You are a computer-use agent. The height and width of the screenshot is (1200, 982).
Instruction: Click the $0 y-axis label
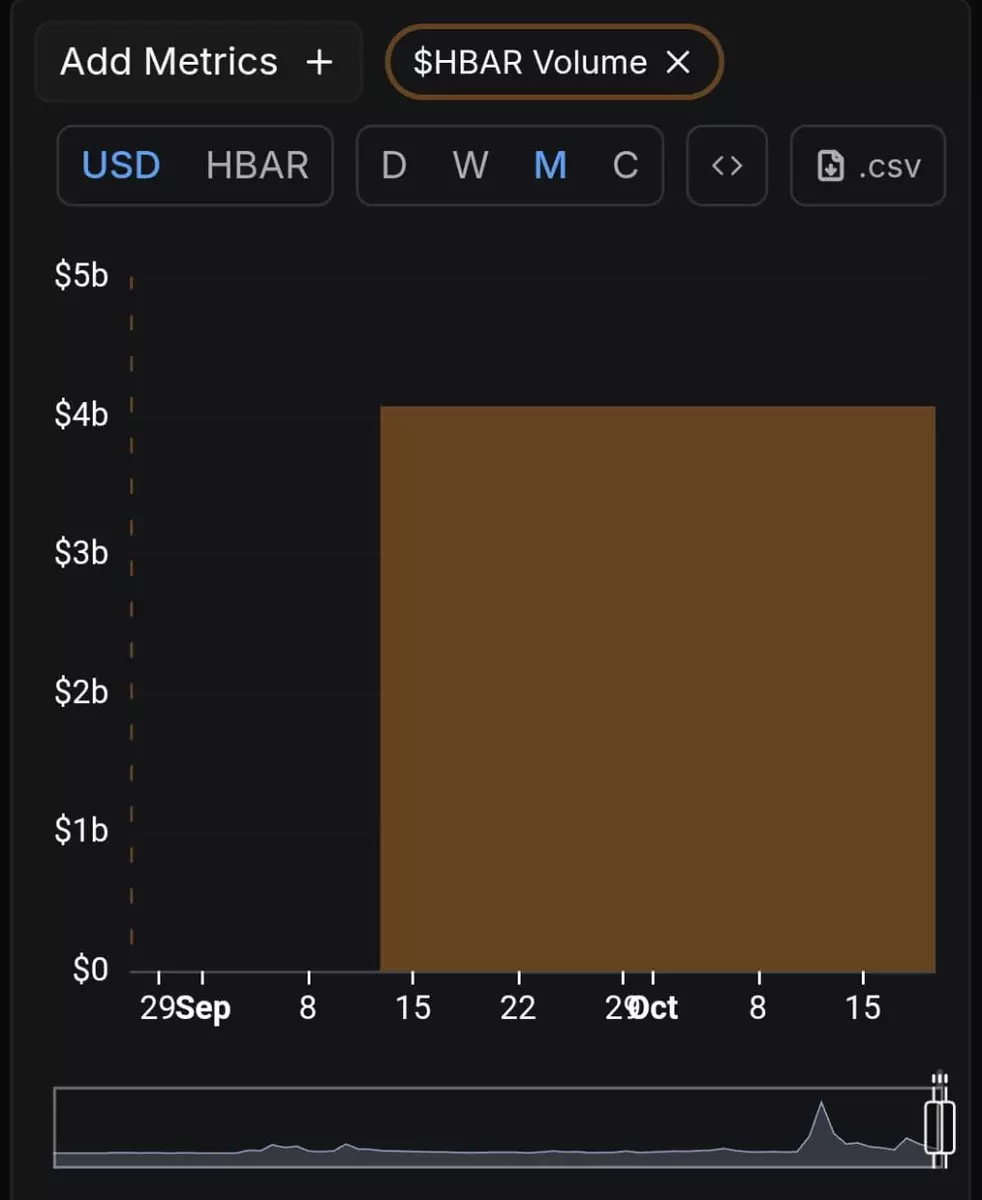pos(88,969)
